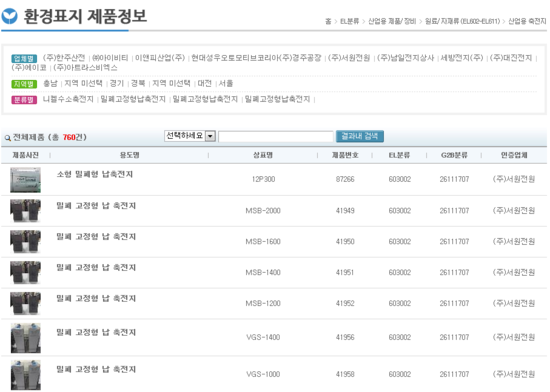The width and height of the screenshot is (550, 392).
Task: Click product number 41949
Action: tap(345, 211)
